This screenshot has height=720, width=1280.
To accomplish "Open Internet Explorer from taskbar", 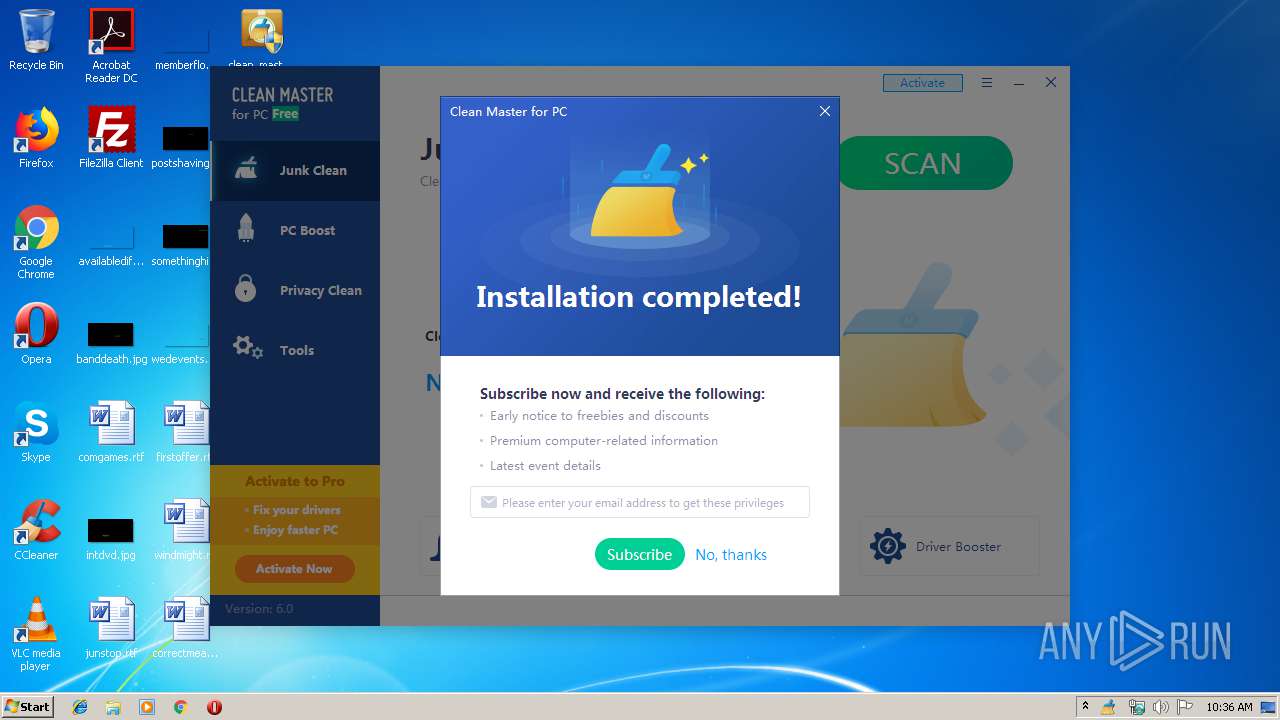I will (80, 707).
